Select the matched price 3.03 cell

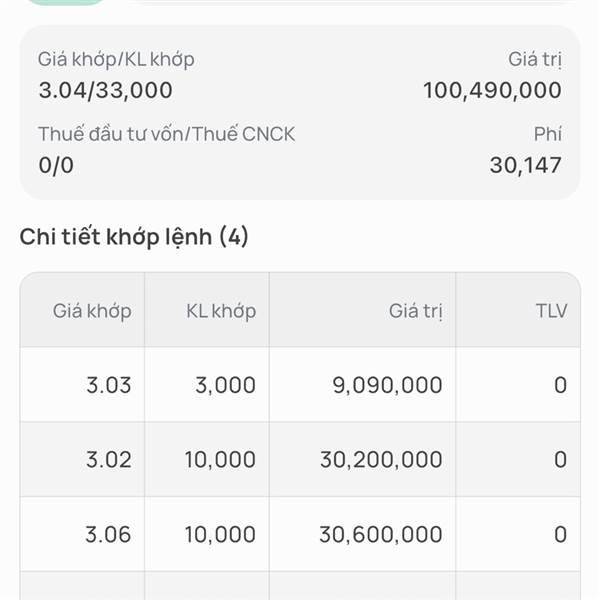[x=108, y=385]
